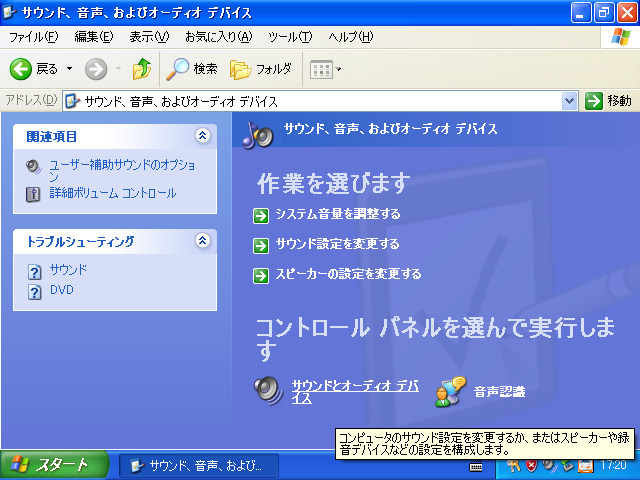
Task: Open the 編集(E) menu
Action: pos(94,37)
